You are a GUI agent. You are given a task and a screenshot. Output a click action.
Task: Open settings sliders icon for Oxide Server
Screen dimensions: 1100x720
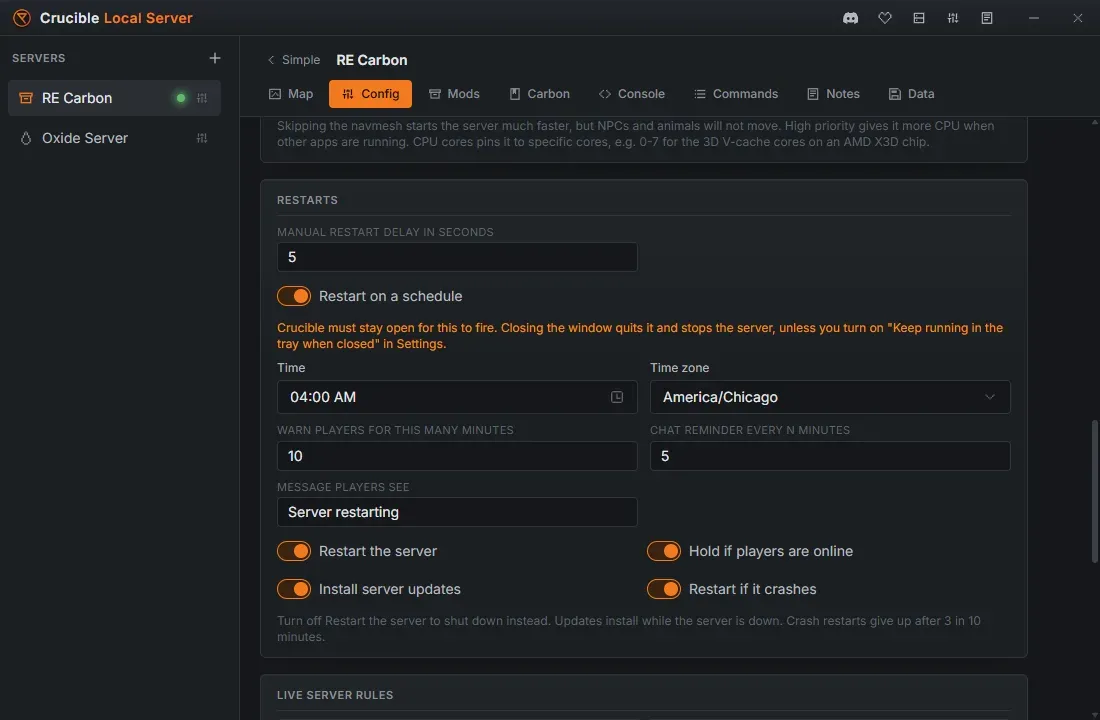click(x=202, y=138)
